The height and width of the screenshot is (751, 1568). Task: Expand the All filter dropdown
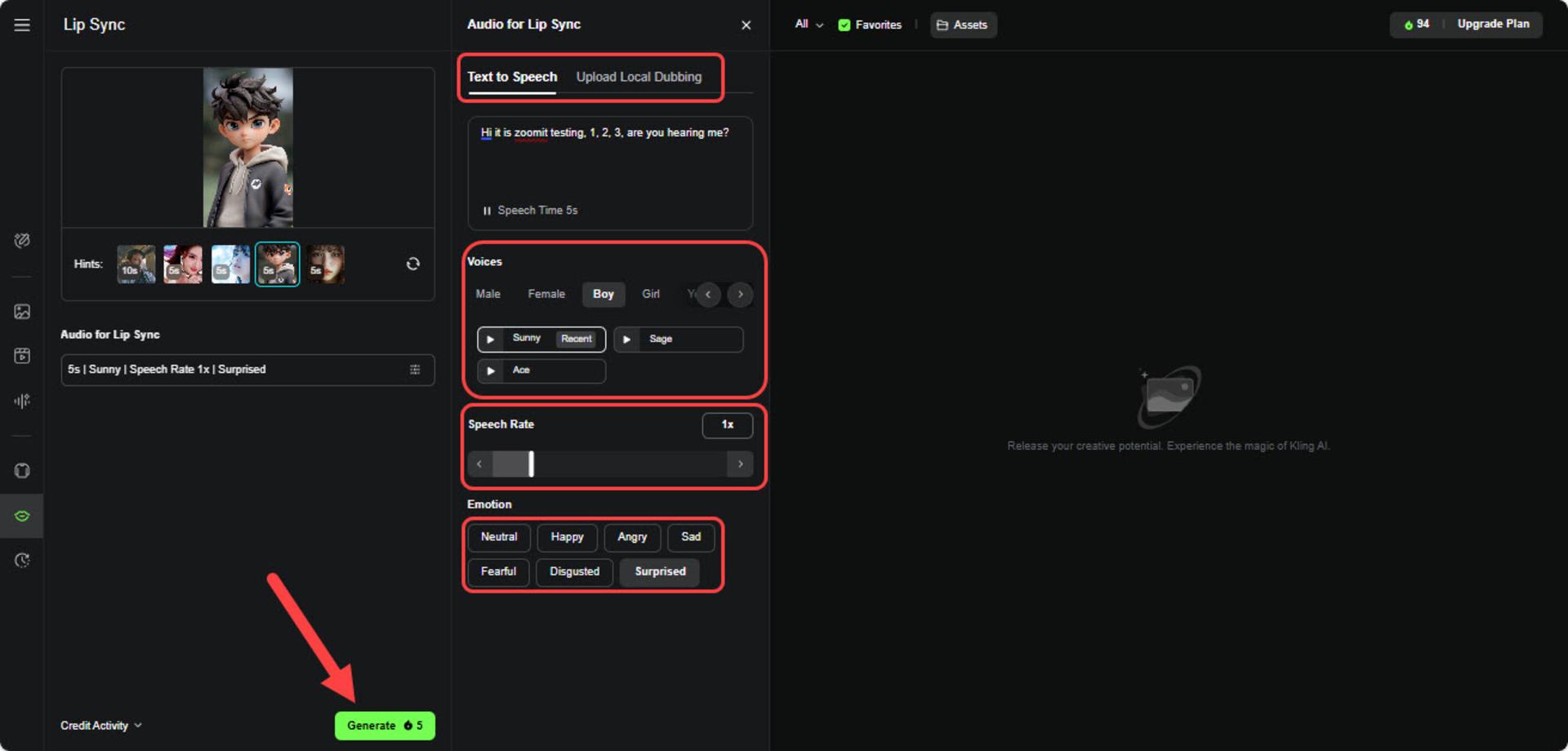pos(808,24)
